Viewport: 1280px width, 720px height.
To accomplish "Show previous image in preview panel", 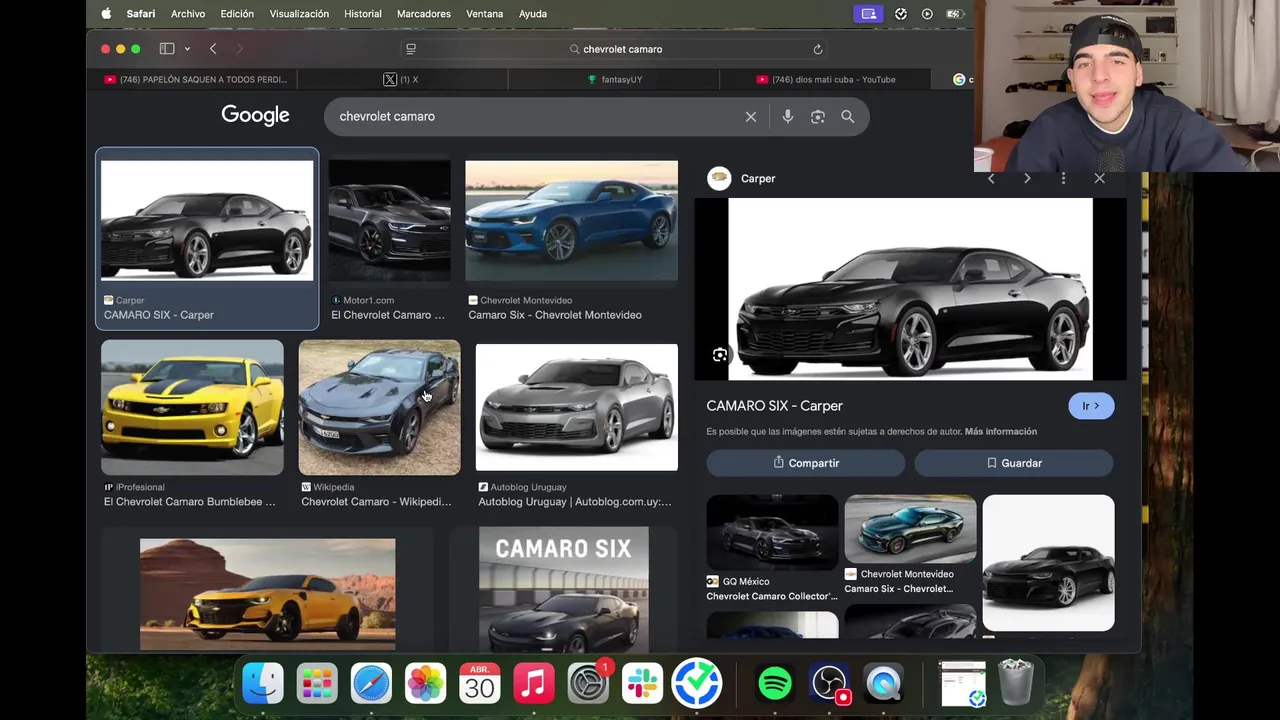I will [991, 178].
